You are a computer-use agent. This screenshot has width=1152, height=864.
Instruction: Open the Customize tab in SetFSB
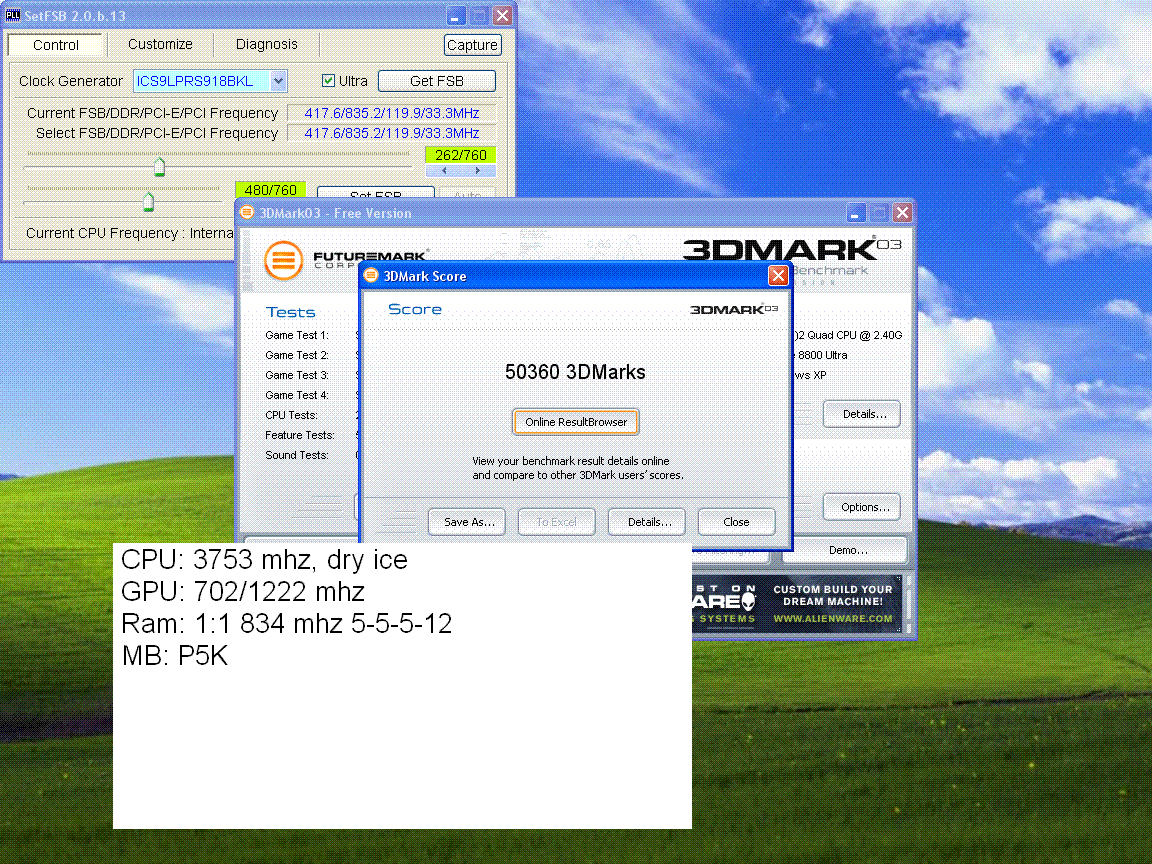(x=160, y=44)
